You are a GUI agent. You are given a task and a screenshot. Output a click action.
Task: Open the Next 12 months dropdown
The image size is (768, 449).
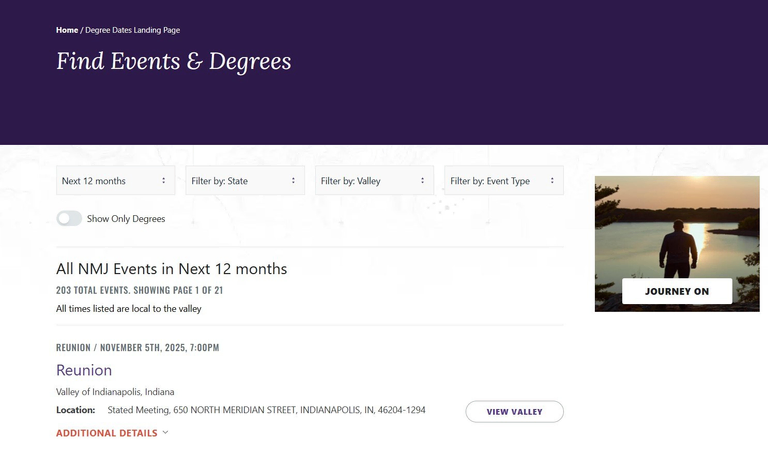[x=116, y=181]
